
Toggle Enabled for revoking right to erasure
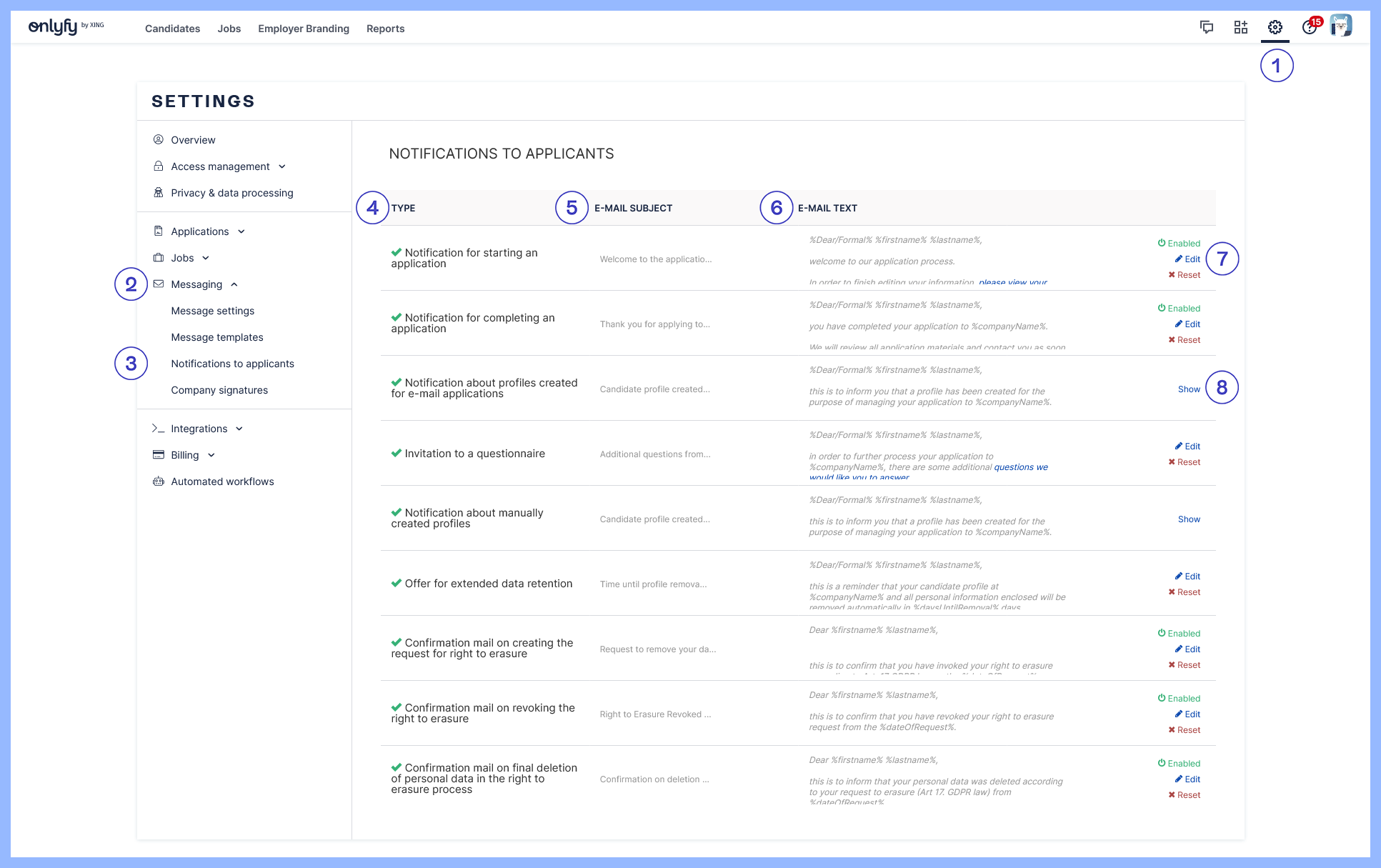coord(1179,699)
